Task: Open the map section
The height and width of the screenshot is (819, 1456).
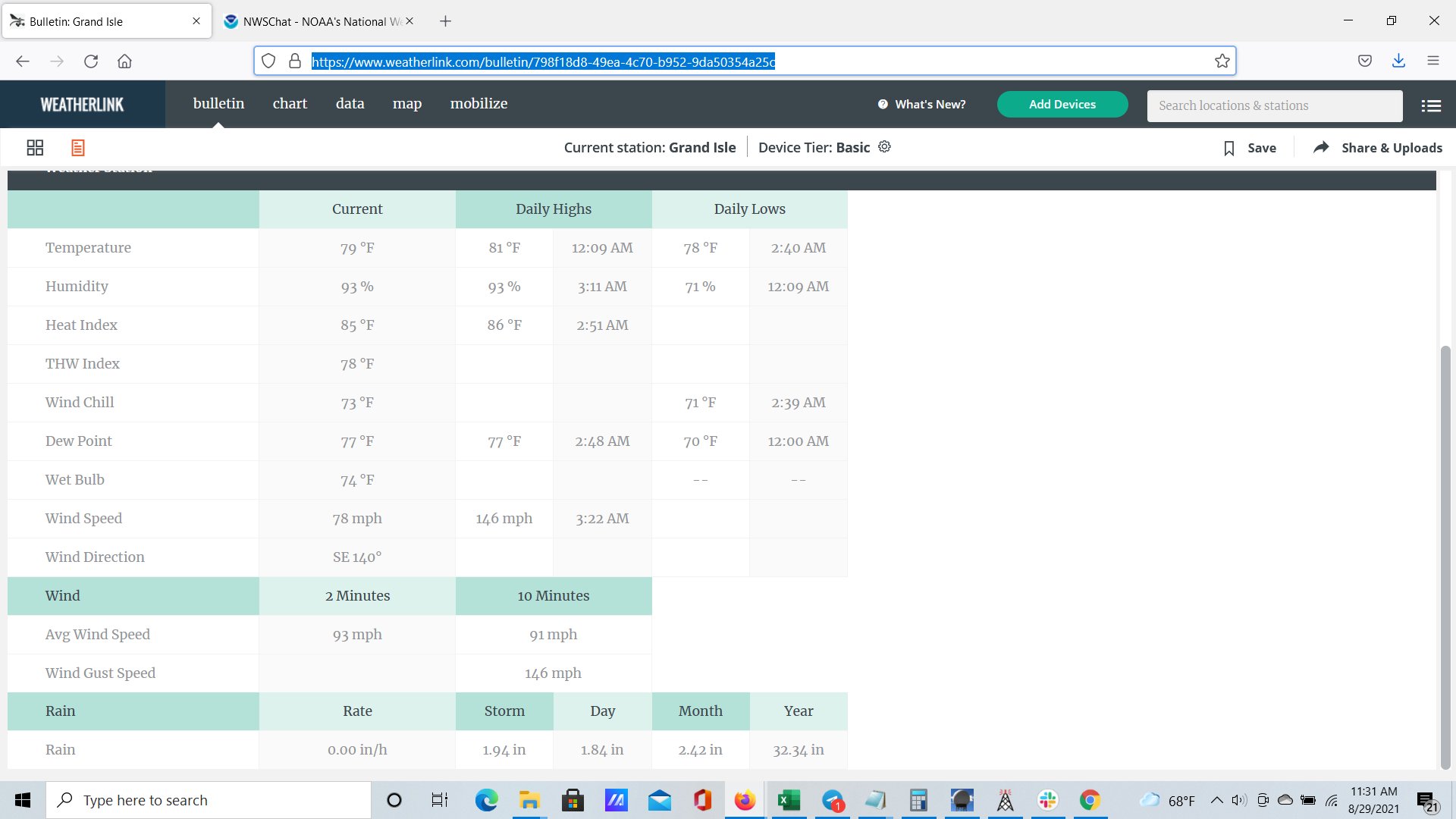Action: coord(407,104)
